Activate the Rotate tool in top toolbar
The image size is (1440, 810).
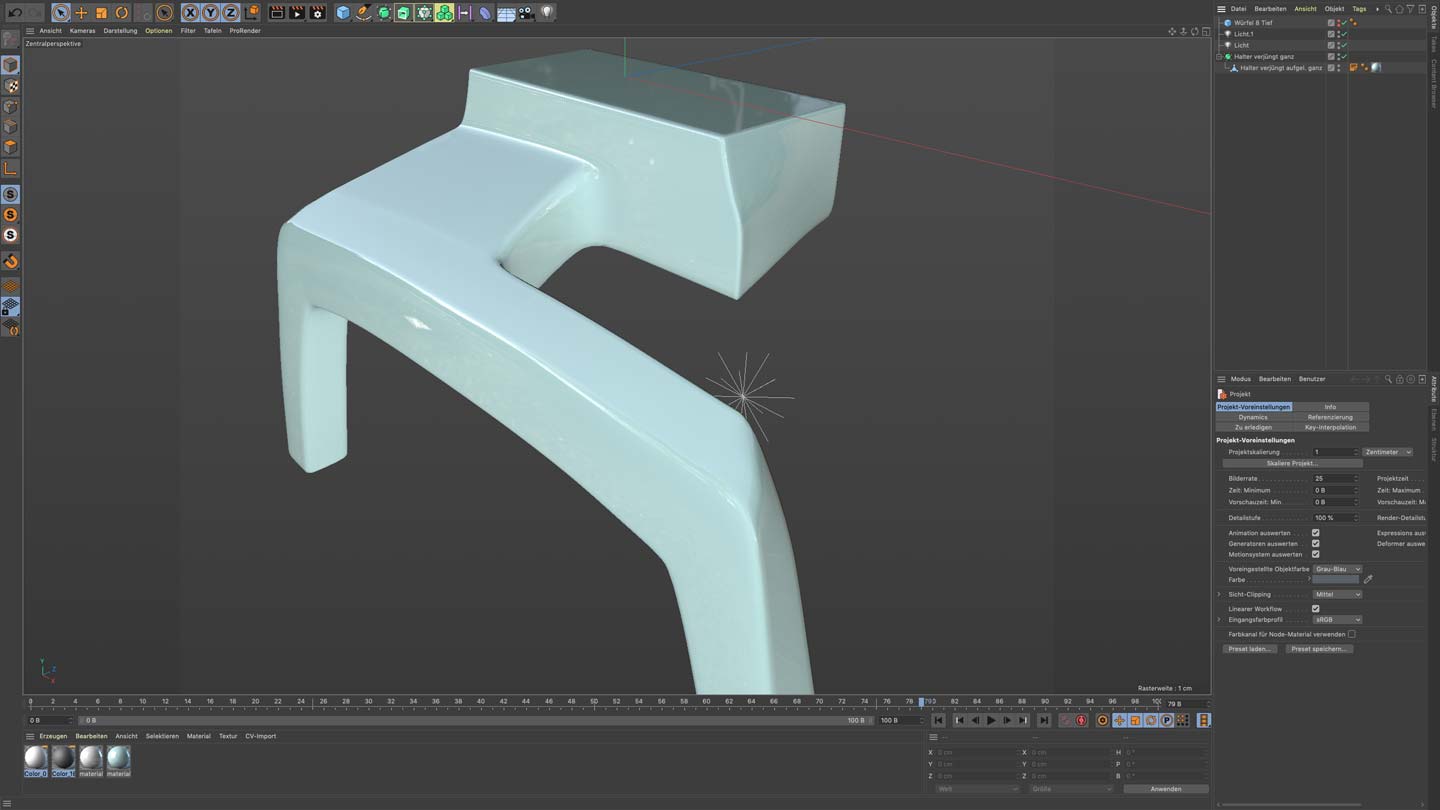coord(122,13)
